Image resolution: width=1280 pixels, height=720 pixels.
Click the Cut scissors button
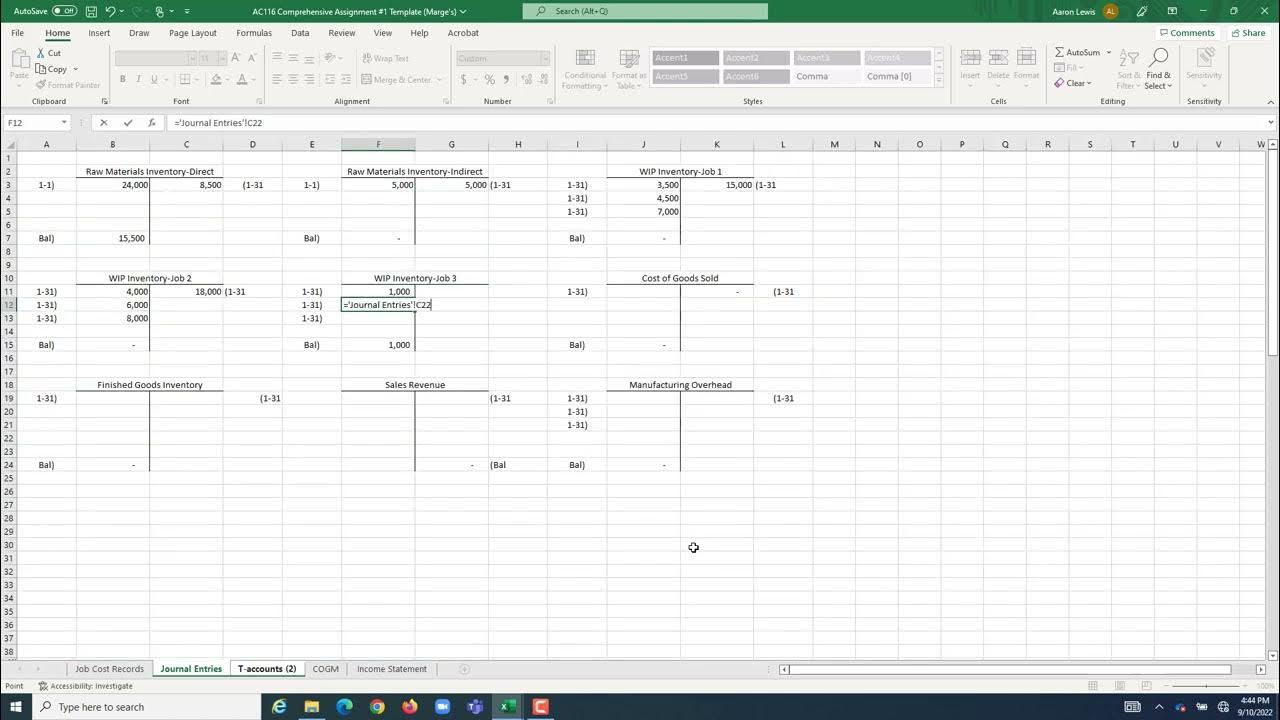49,53
